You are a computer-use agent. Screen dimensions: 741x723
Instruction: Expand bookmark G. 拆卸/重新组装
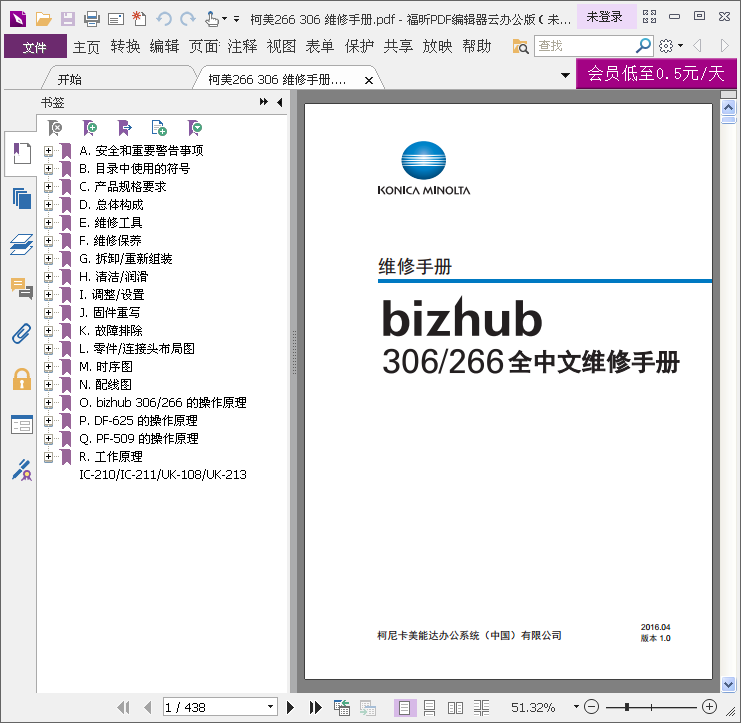tap(48, 258)
